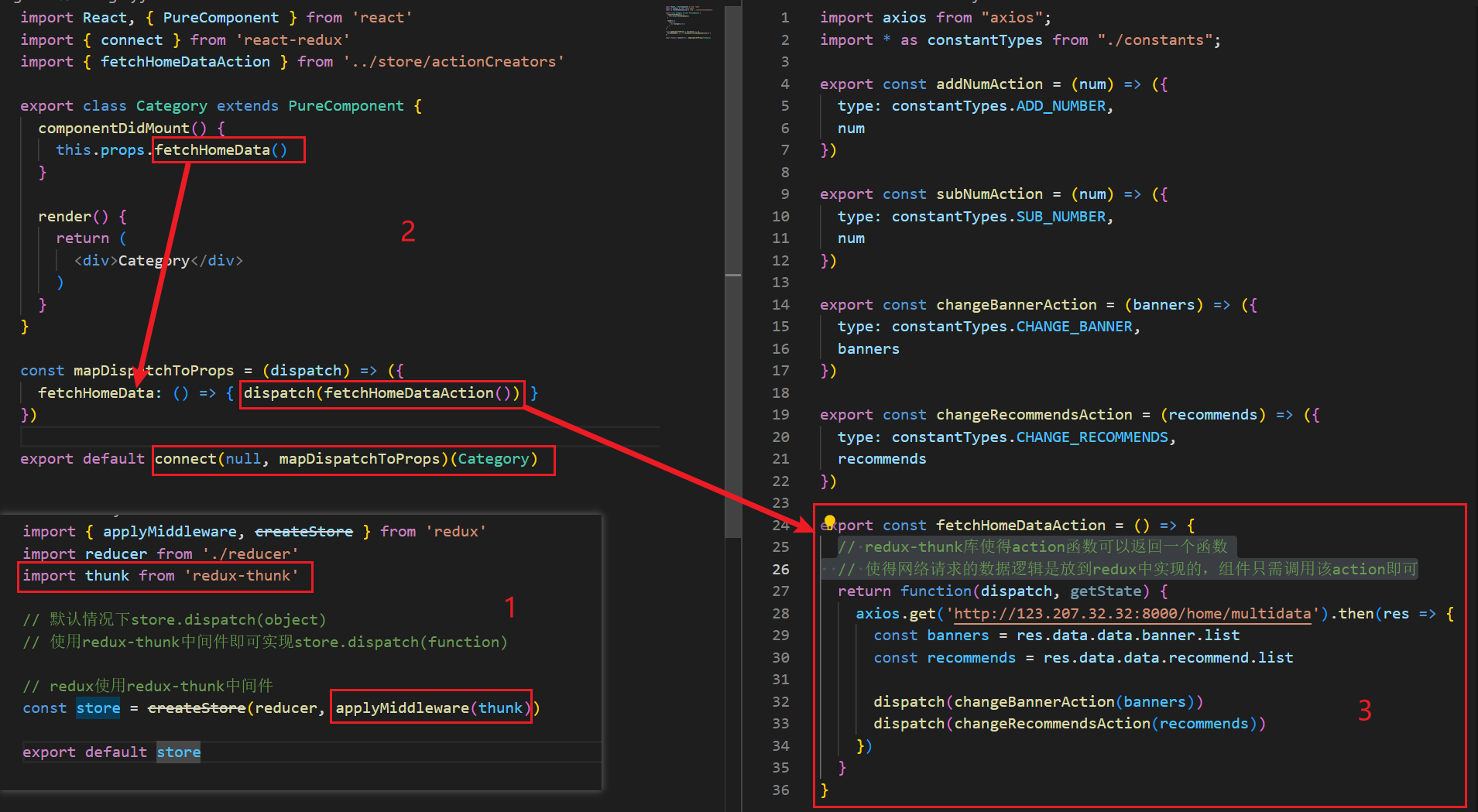Viewport: 1478px width, 812px height.
Task: Click the addNumAction function name
Action: (x=989, y=84)
